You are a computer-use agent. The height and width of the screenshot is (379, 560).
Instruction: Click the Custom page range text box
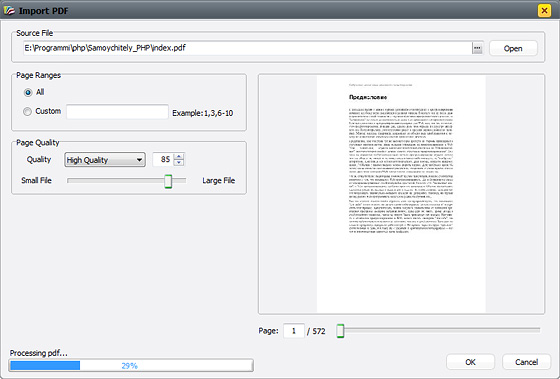pos(117,112)
